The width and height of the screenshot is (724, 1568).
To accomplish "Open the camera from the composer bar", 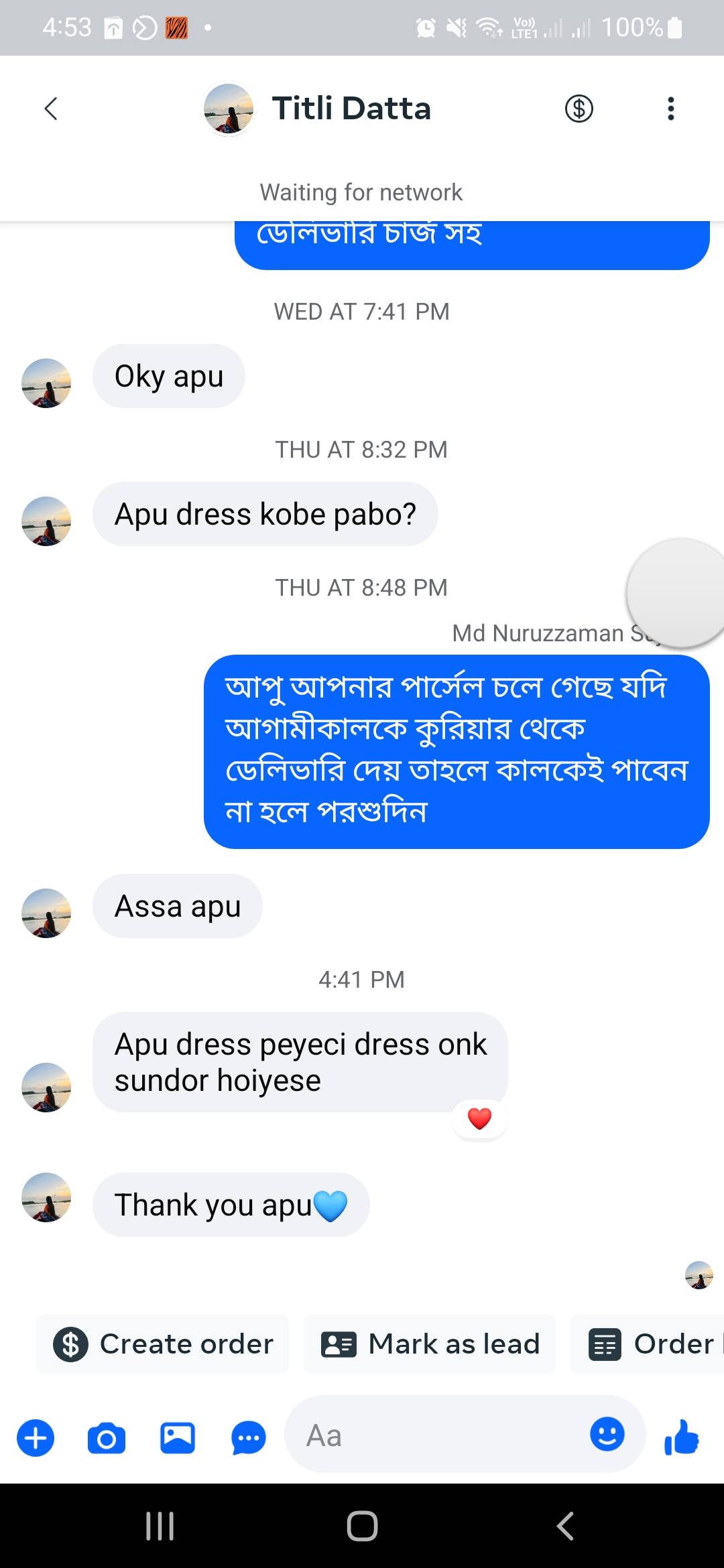I will [x=107, y=1438].
